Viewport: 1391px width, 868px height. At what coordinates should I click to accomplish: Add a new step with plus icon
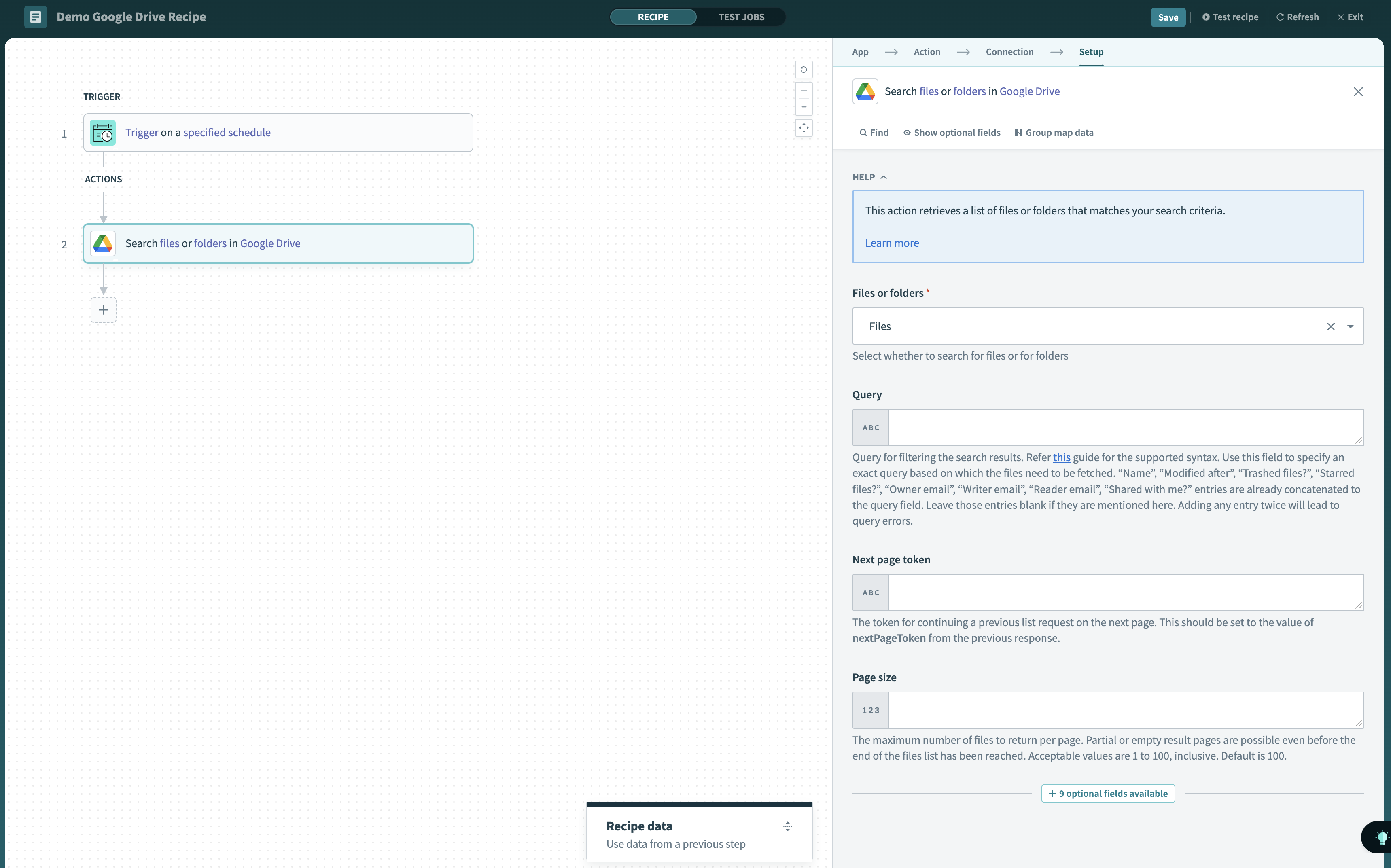(x=103, y=310)
